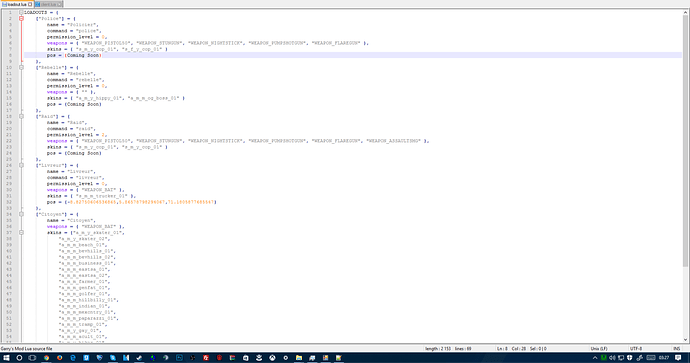Screen dimensions: 690x363
Task: Collapse the LOADOUTS fold on line 1
Action: (x=21, y=12)
